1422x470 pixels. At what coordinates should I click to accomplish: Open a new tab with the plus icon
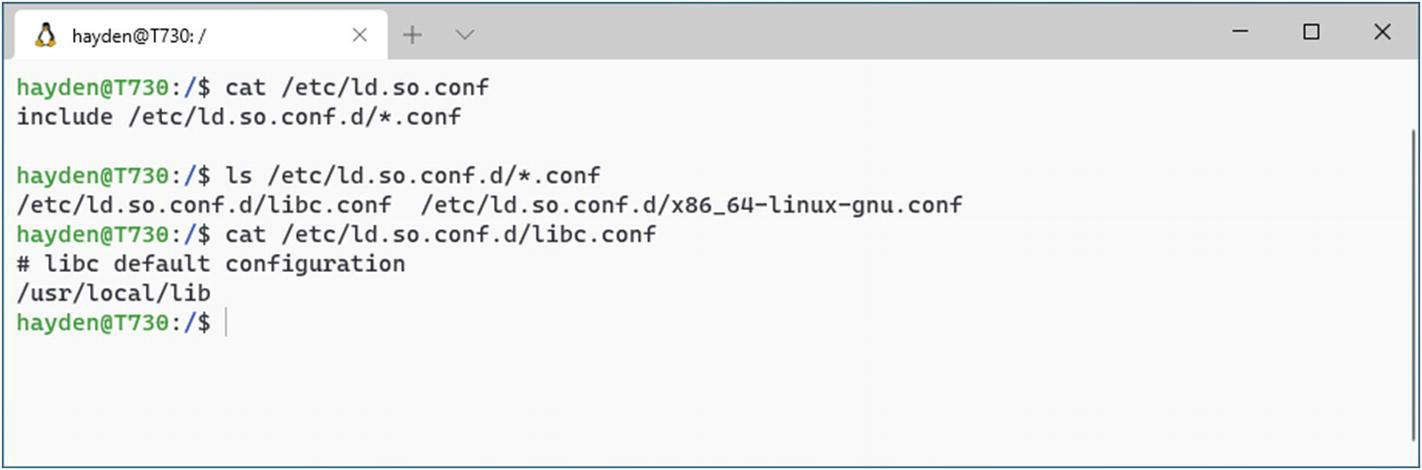[x=412, y=35]
